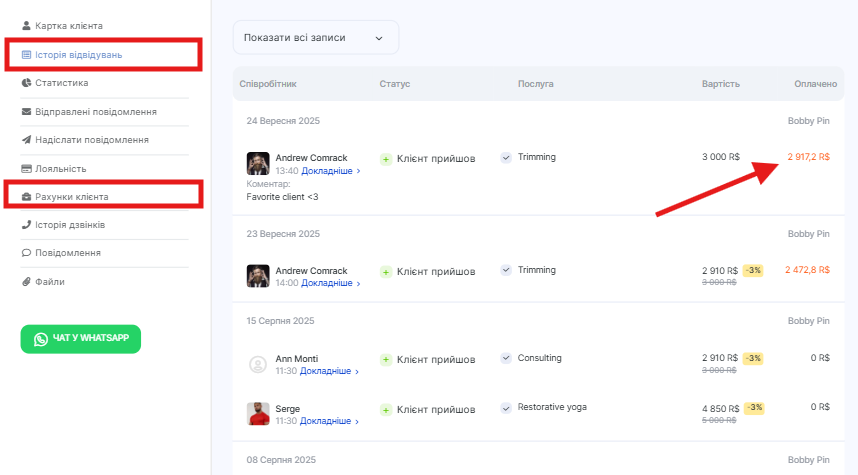Start chat with ЧАТ У WHATSAPP button
Image resolution: width=858 pixels, height=475 pixels.
81,339
